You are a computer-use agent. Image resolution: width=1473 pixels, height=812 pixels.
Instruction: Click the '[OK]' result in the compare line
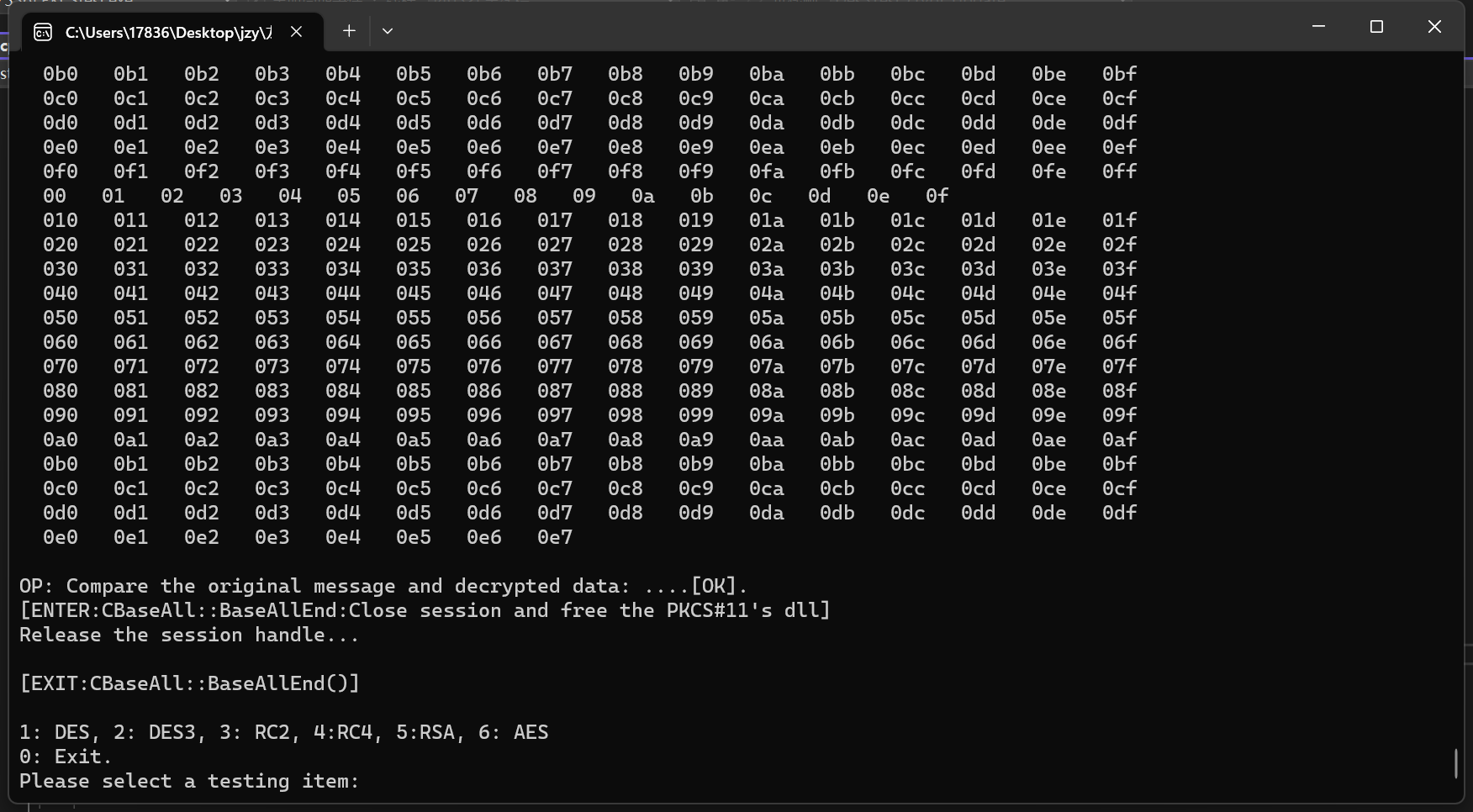pyautogui.click(x=714, y=586)
